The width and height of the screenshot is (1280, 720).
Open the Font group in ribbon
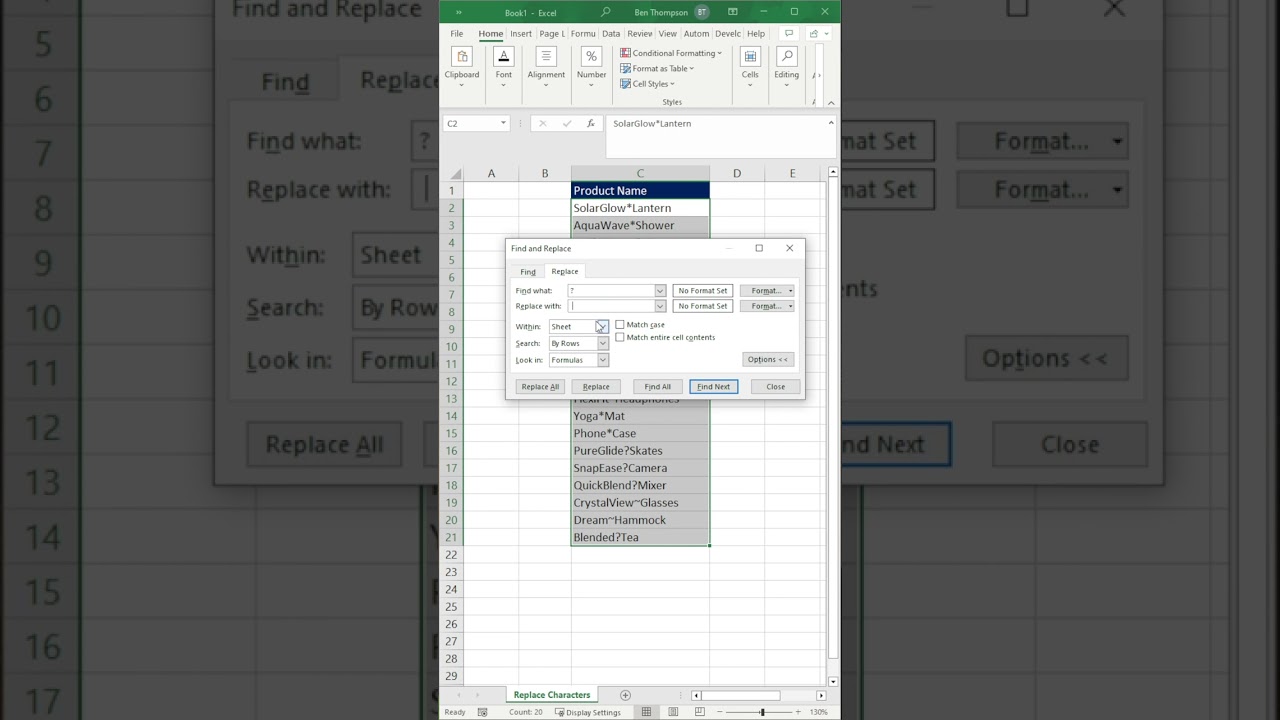tap(504, 67)
